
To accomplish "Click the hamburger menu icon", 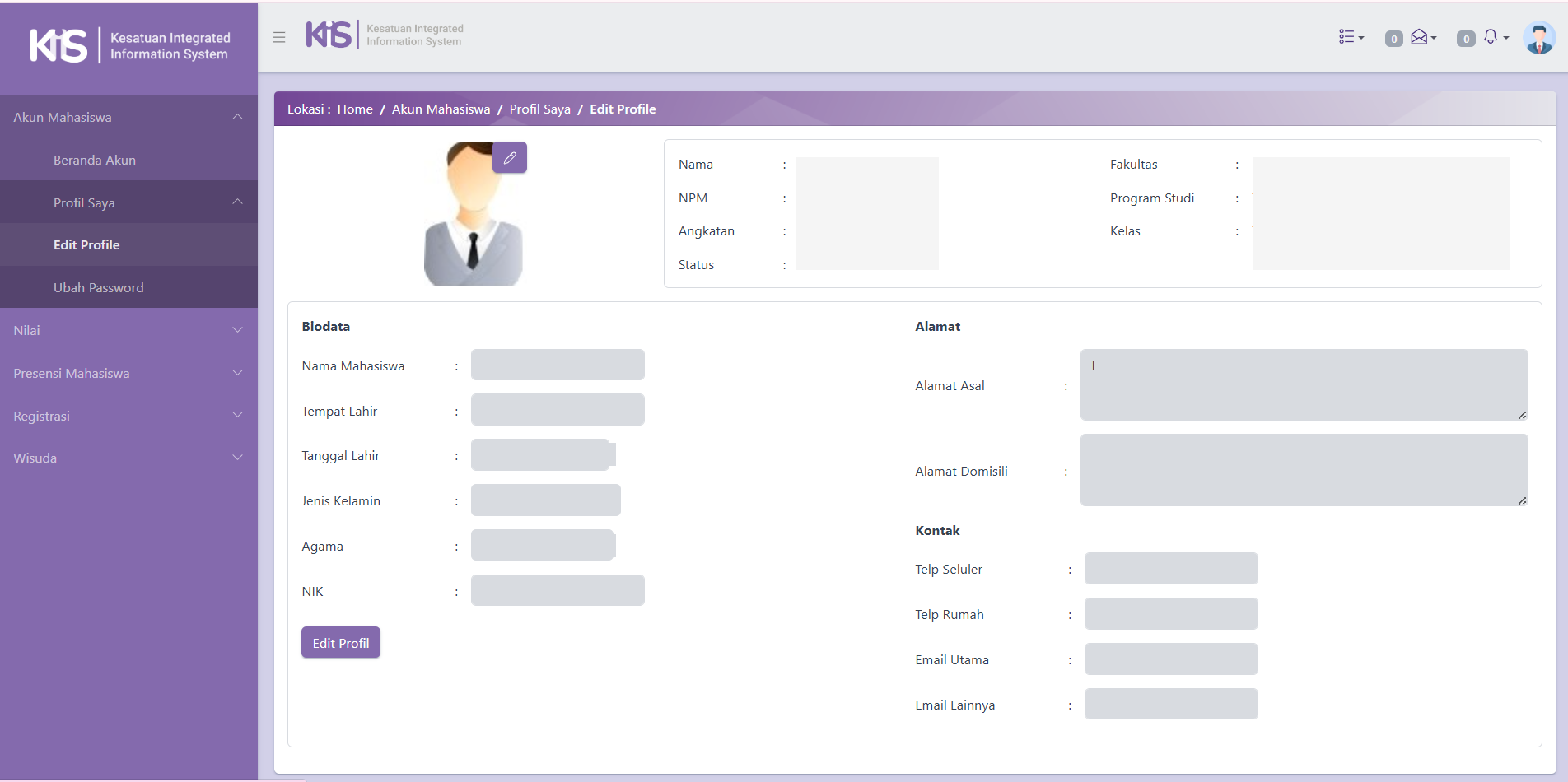I will coord(279,37).
